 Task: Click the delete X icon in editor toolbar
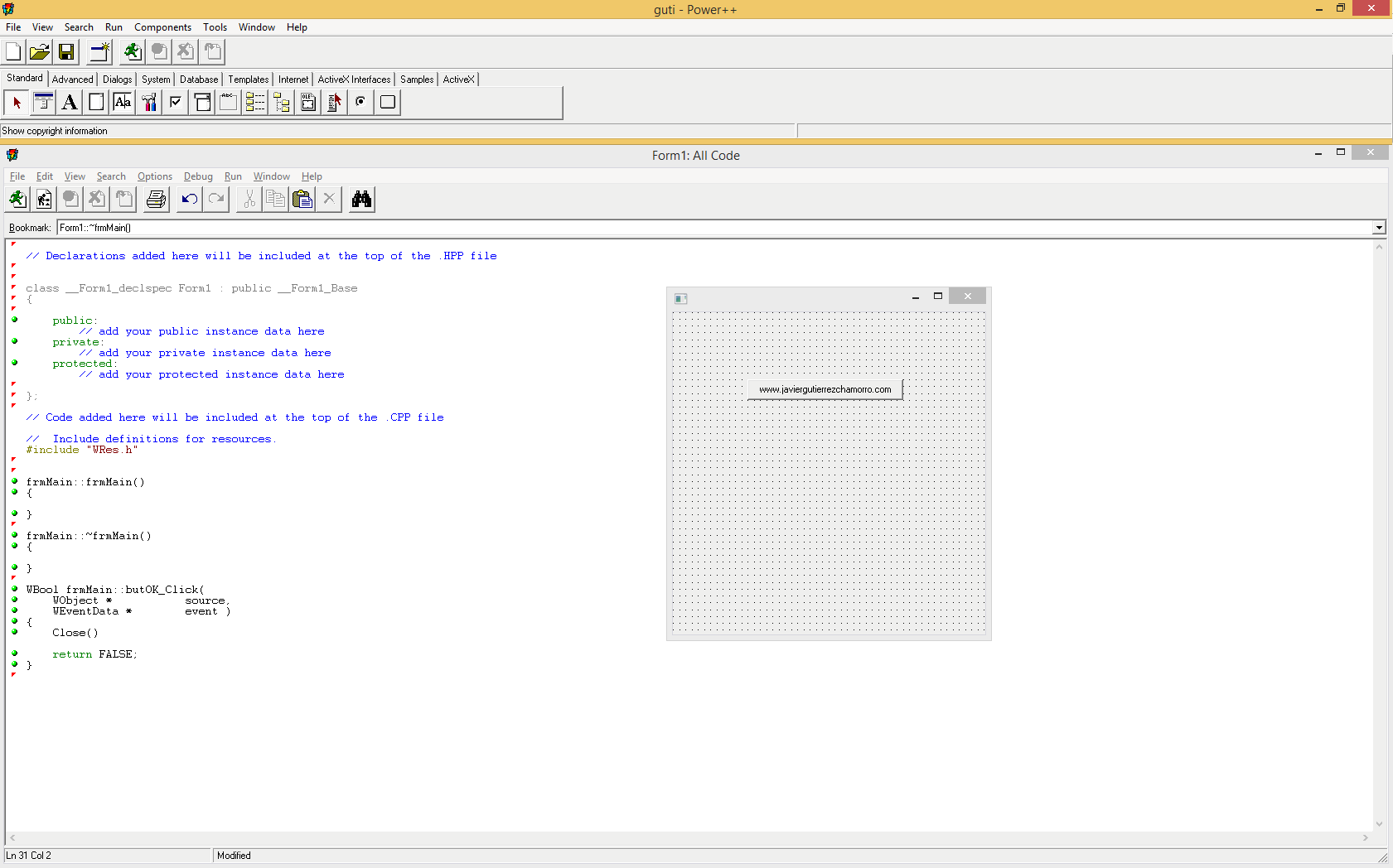click(329, 200)
